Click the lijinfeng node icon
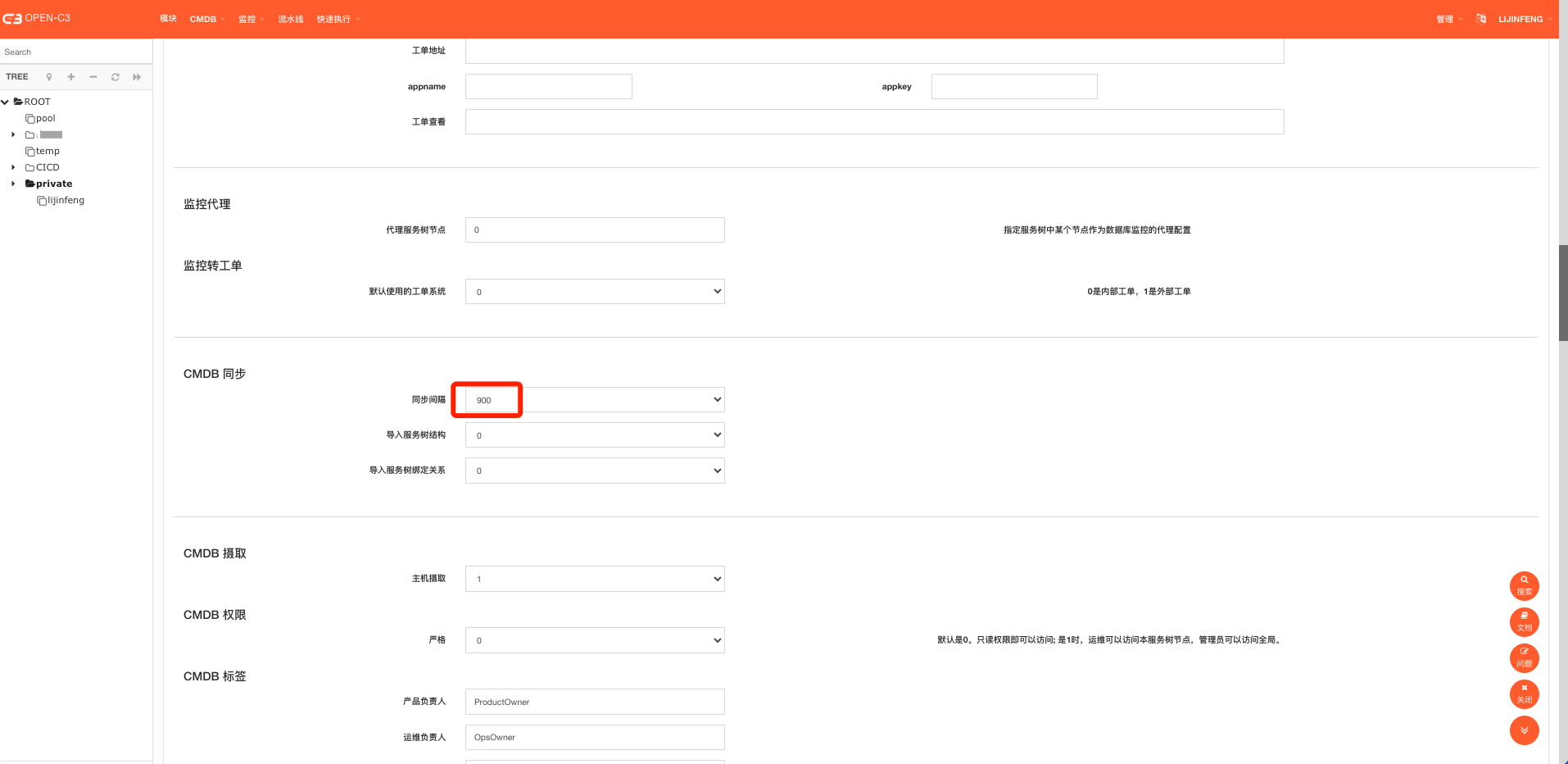 coord(41,200)
